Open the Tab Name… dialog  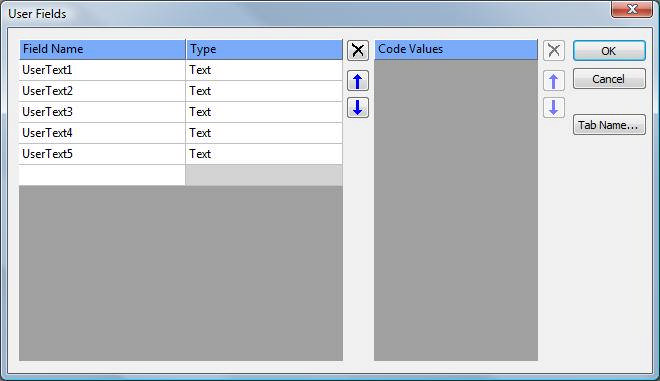point(609,125)
